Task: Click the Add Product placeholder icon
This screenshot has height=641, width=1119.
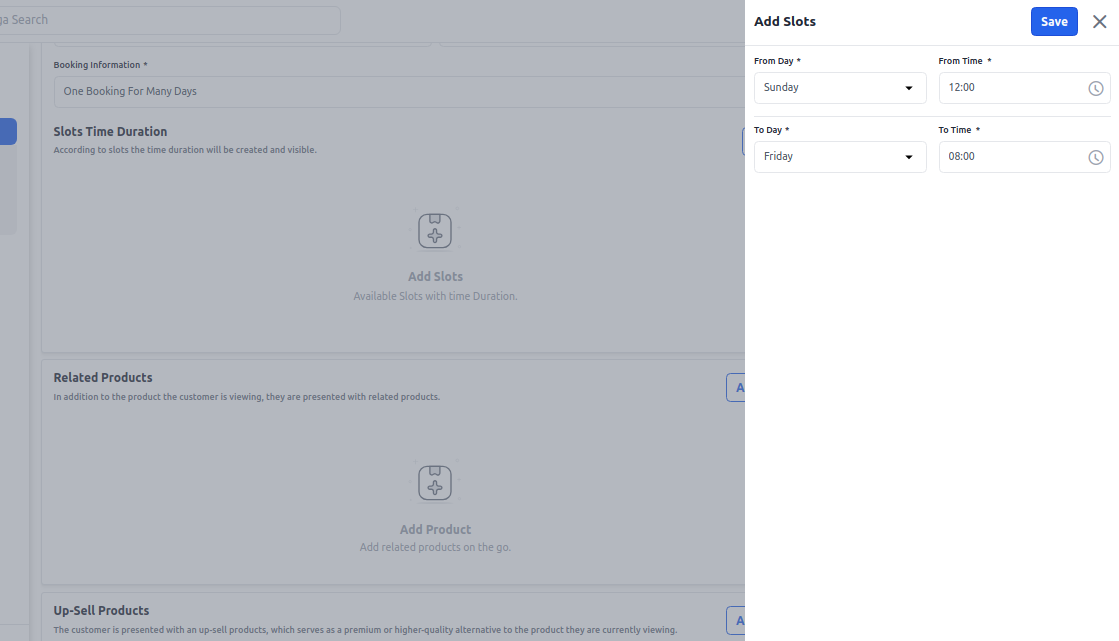Action: point(435,483)
